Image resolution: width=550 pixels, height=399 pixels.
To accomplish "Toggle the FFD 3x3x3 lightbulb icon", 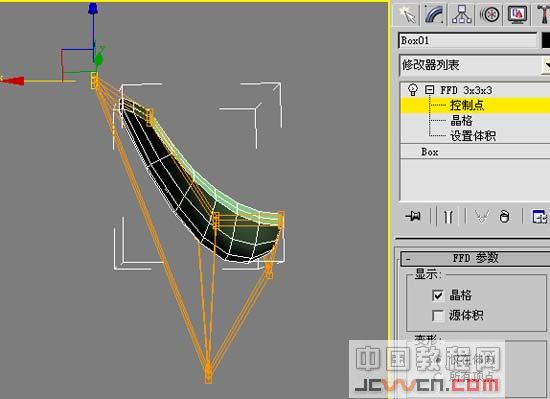I will [x=413, y=90].
